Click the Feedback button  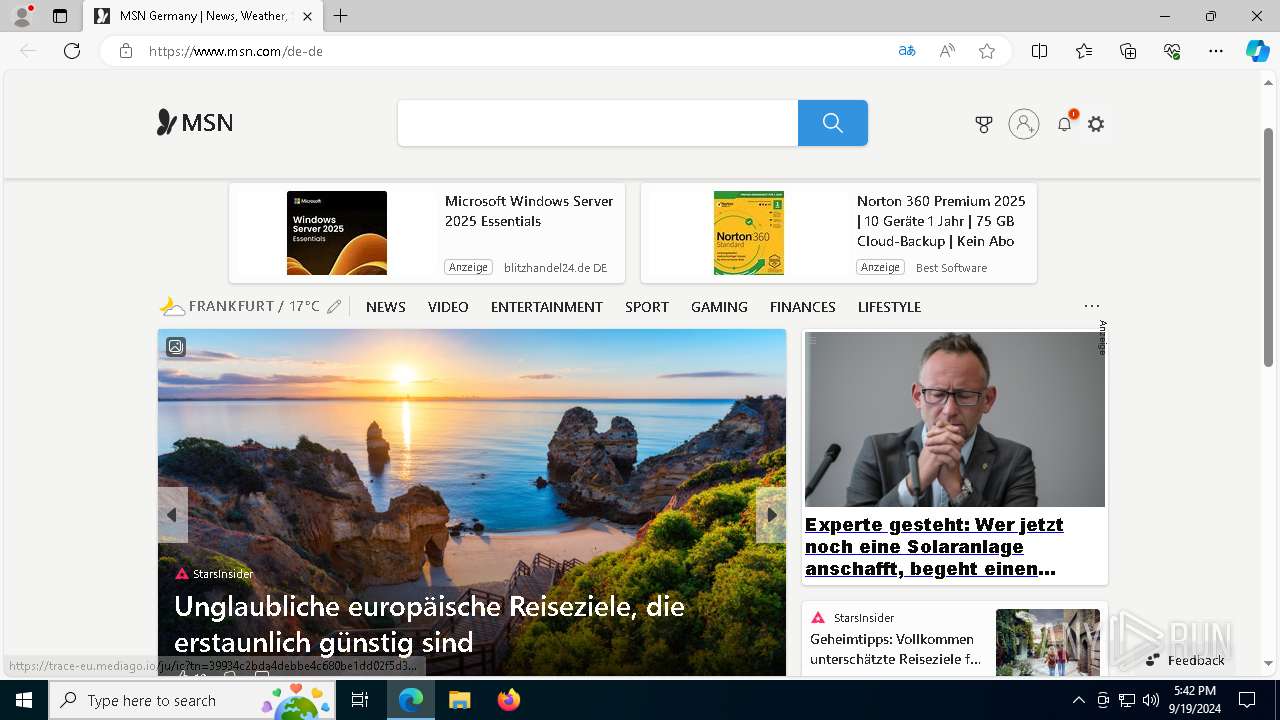(x=1185, y=660)
